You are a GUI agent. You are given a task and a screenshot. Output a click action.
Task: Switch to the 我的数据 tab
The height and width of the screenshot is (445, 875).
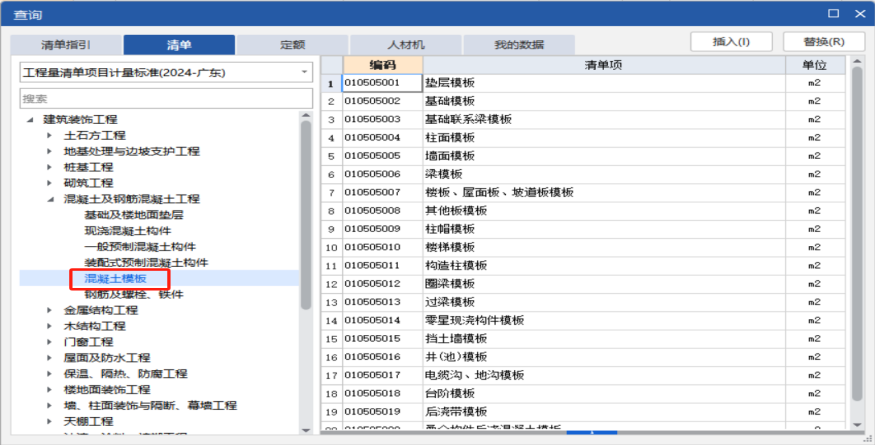[x=519, y=45]
